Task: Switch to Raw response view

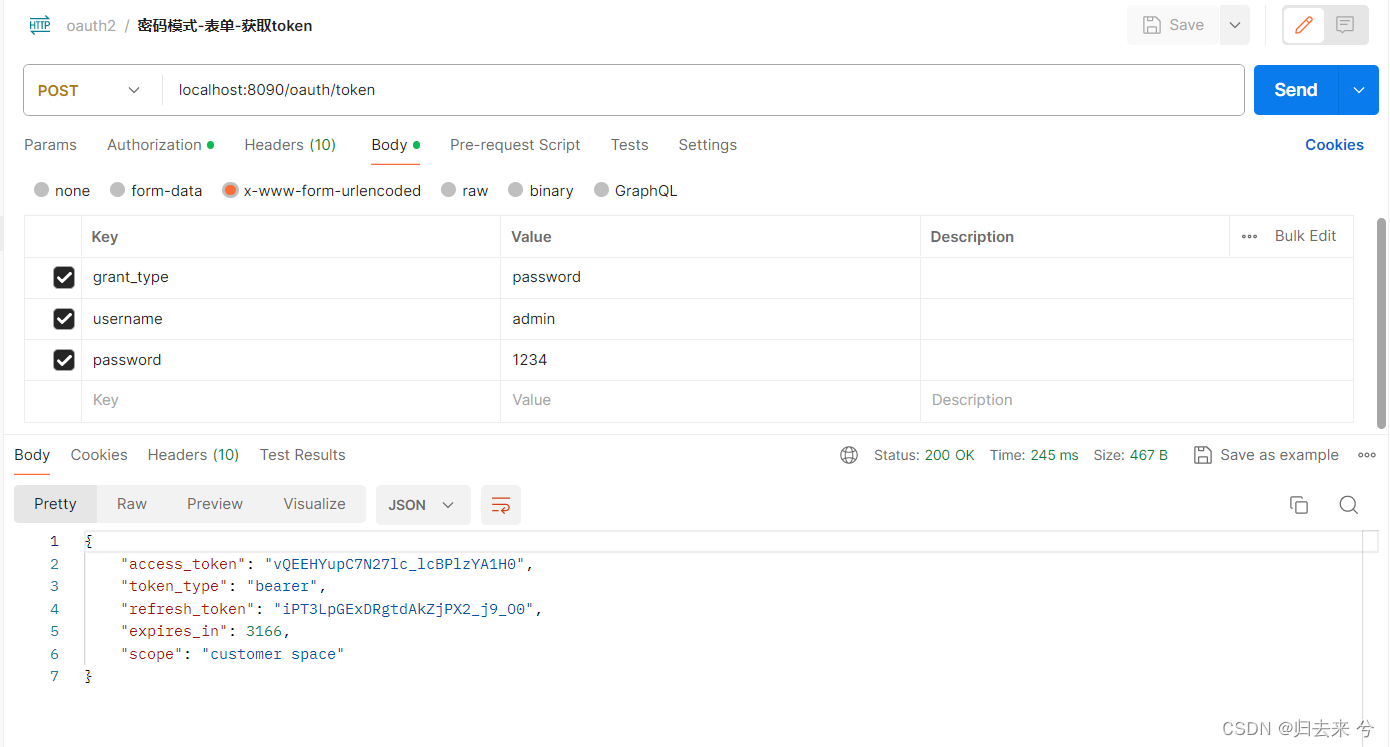Action: pyautogui.click(x=132, y=504)
